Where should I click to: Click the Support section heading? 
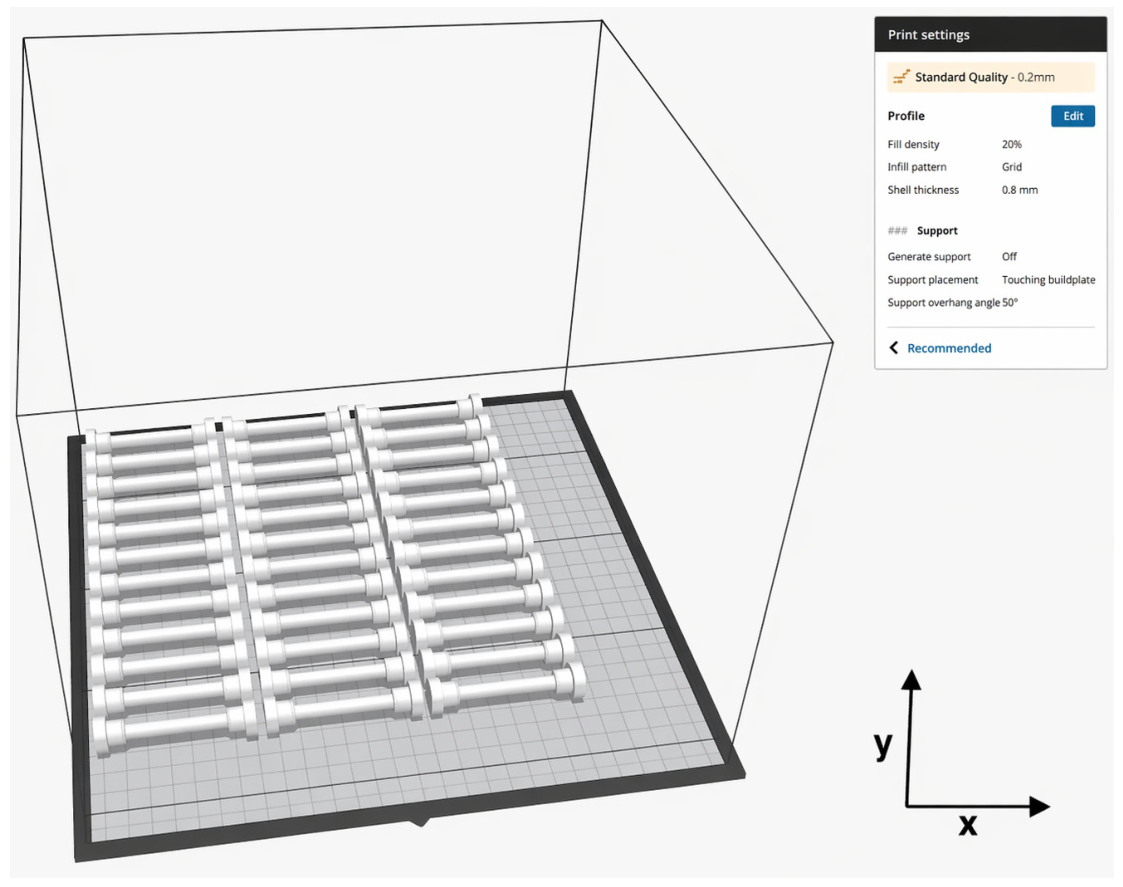(x=937, y=231)
